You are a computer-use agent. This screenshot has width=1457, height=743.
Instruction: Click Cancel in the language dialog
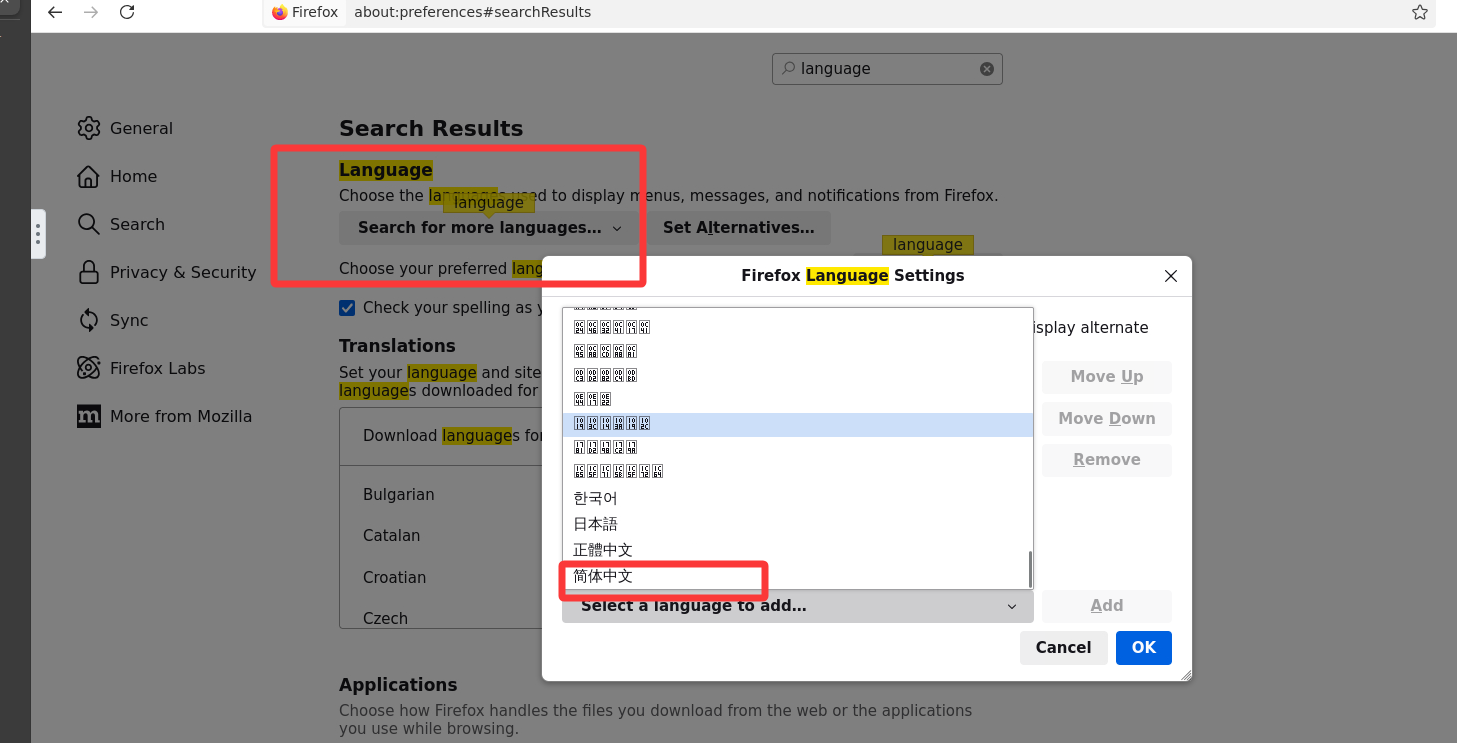tap(1063, 648)
